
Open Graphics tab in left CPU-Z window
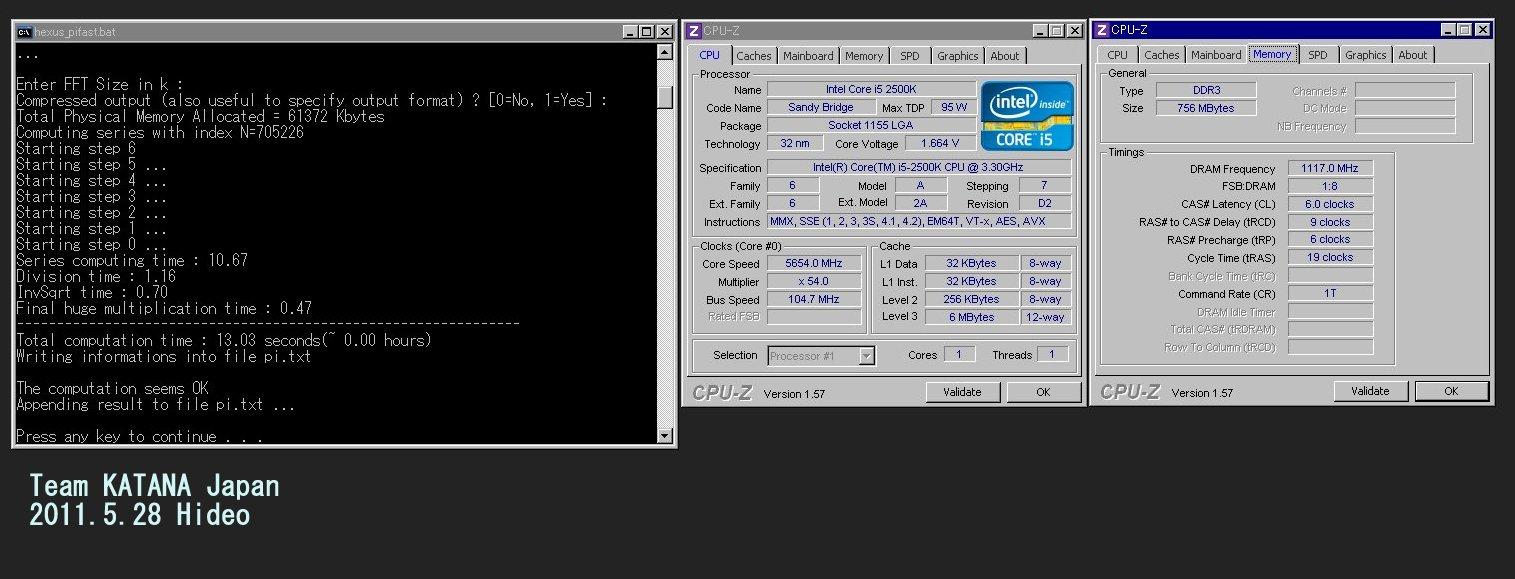(958, 56)
